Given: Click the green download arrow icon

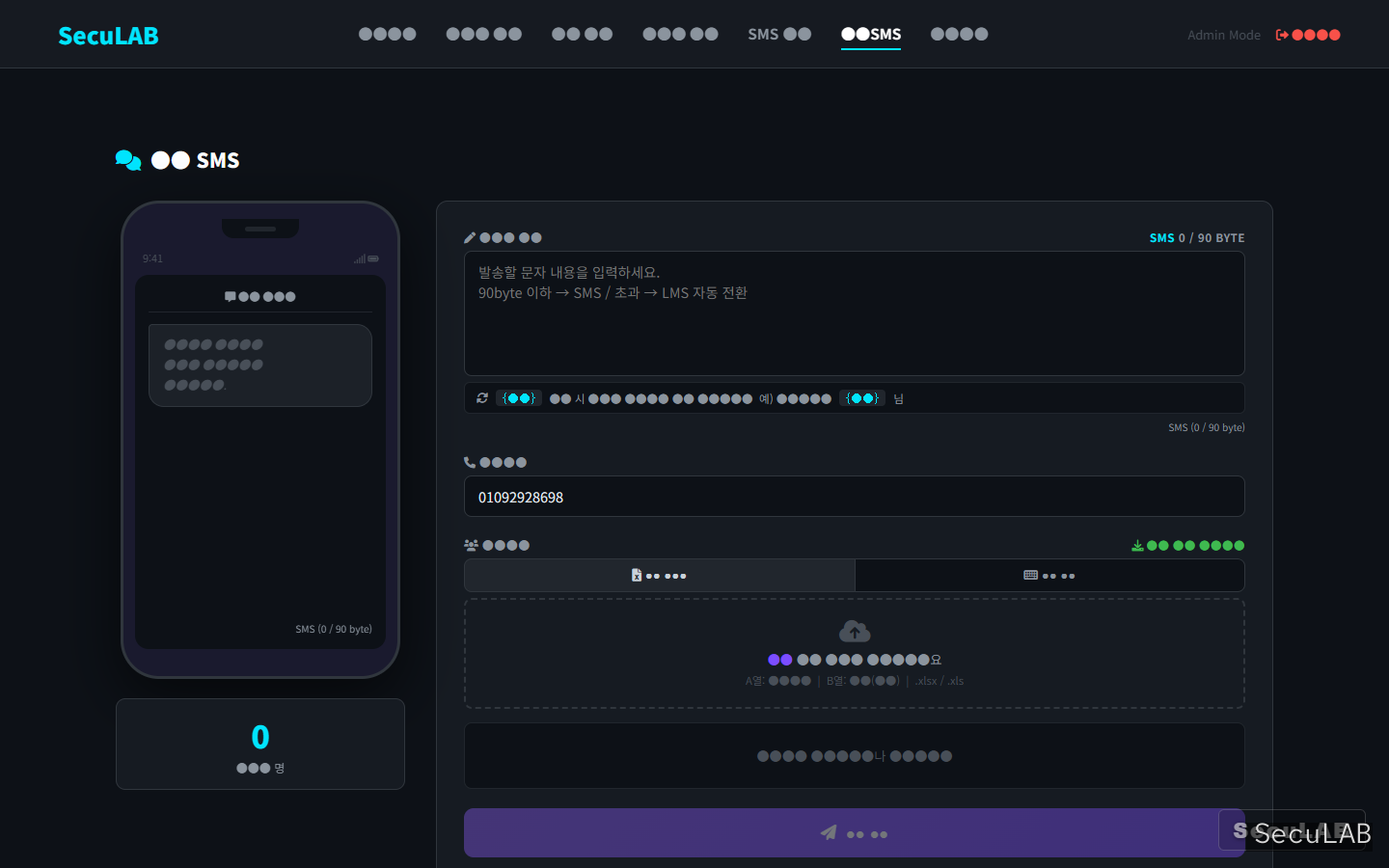Looking at the screenshot, I should (x=1137, y=546).
